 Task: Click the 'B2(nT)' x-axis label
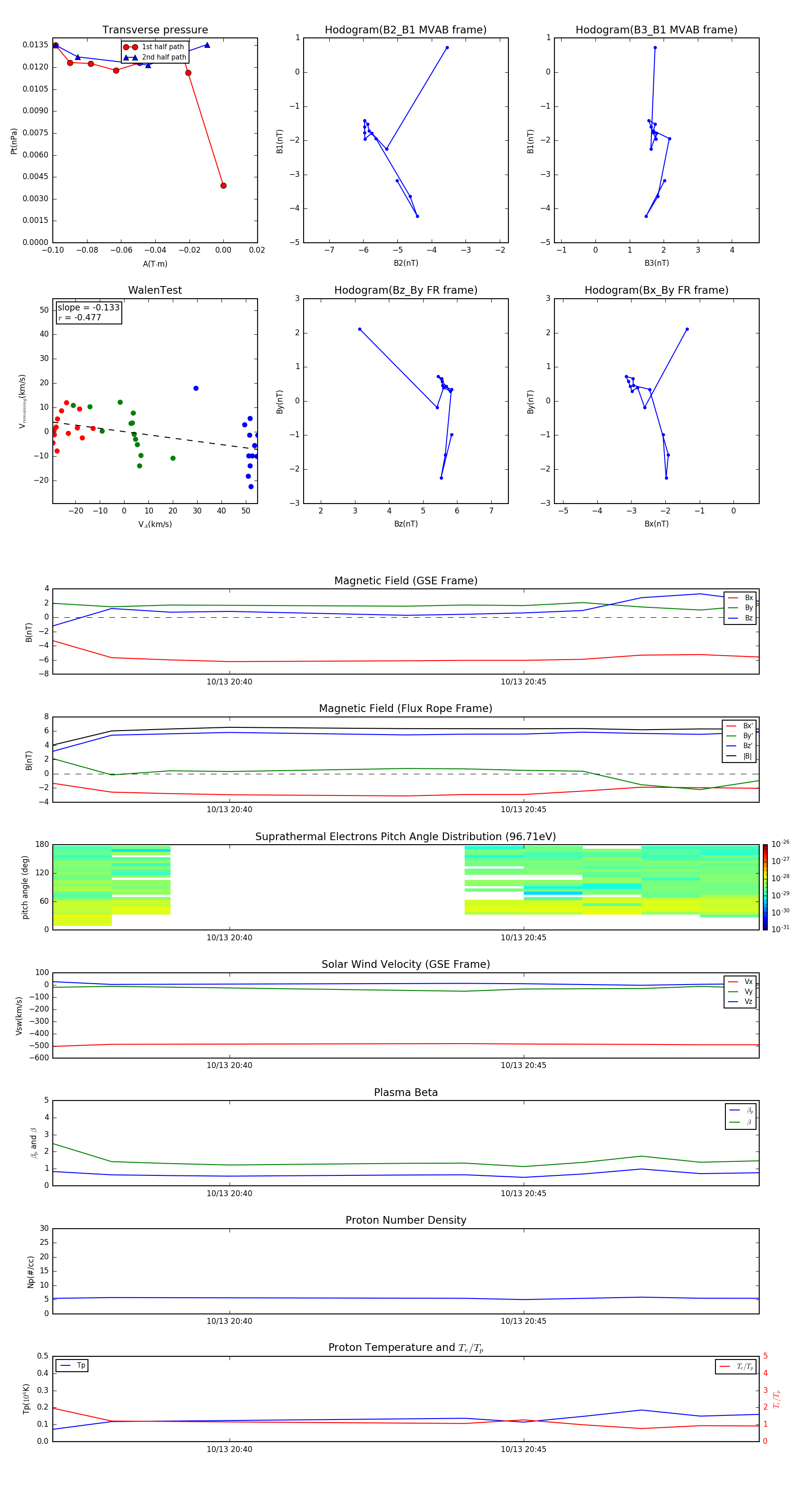coord(406,263)
